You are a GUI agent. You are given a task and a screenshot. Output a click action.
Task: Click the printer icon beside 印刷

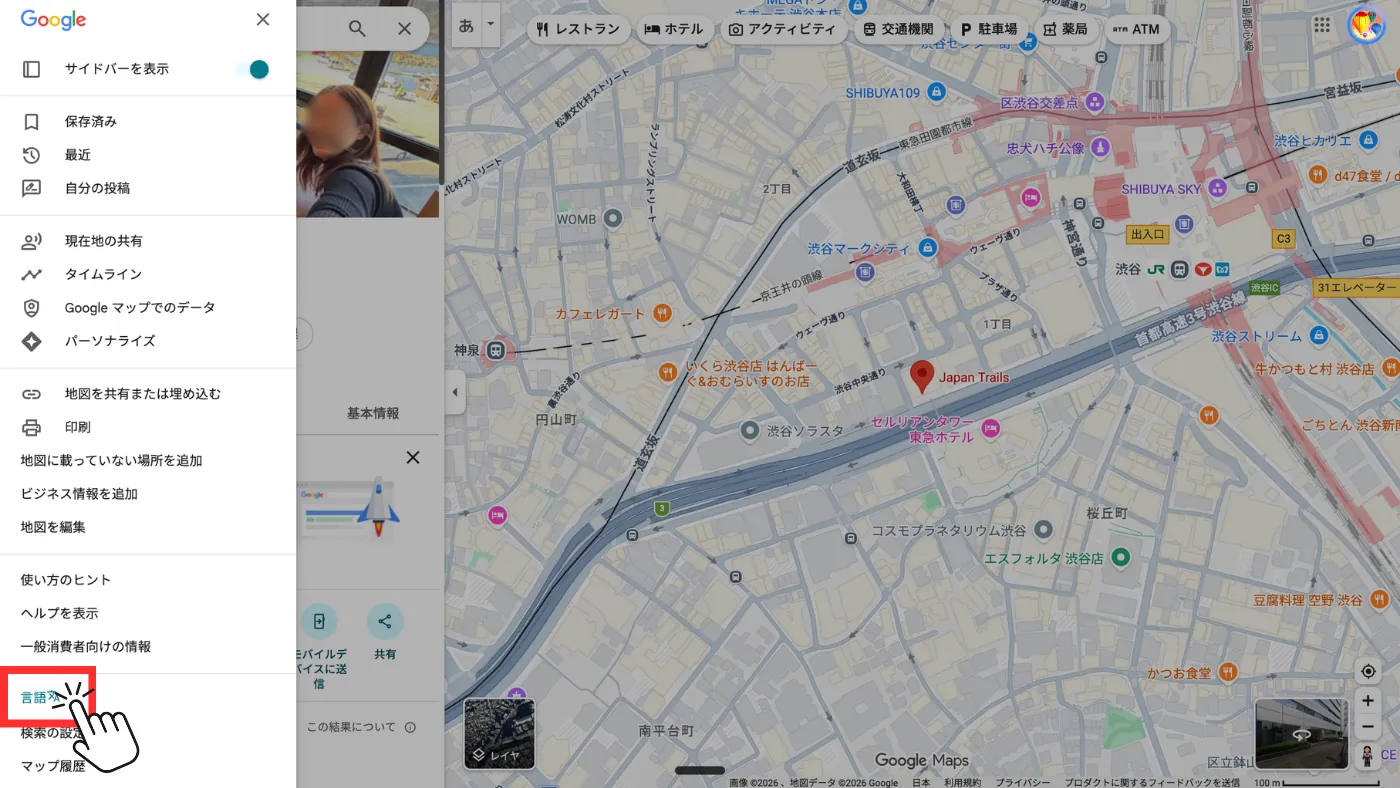click(31, 427)
